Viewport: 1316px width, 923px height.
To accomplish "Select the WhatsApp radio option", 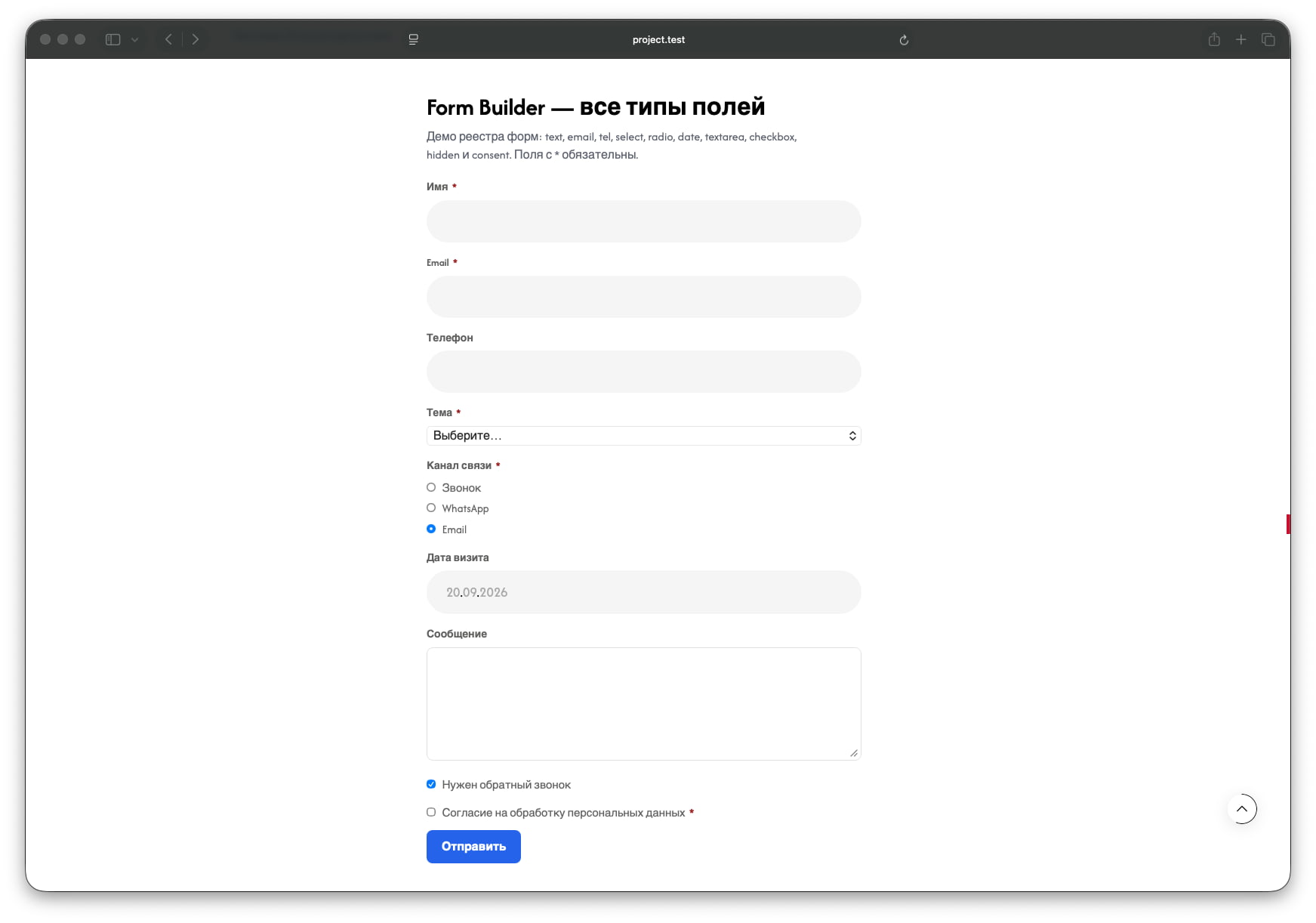I will click(431, 508).
